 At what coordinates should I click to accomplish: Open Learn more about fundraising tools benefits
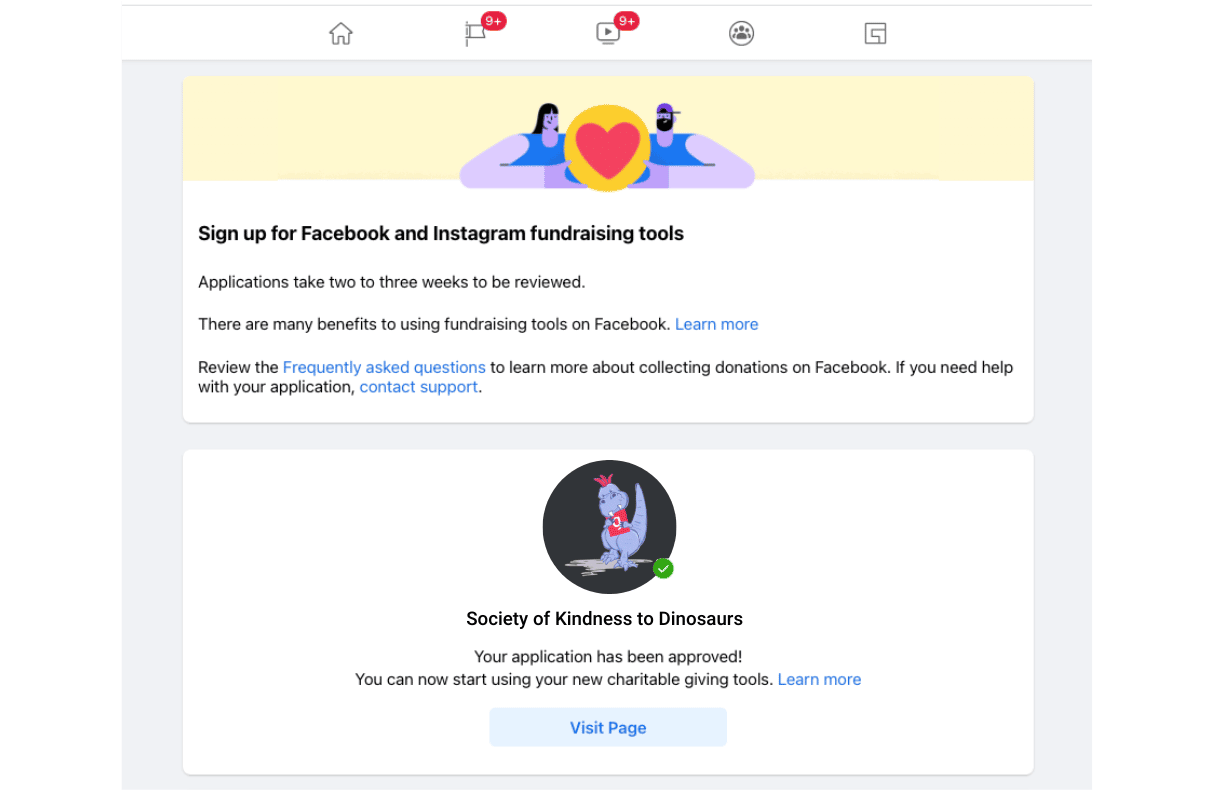717,324
